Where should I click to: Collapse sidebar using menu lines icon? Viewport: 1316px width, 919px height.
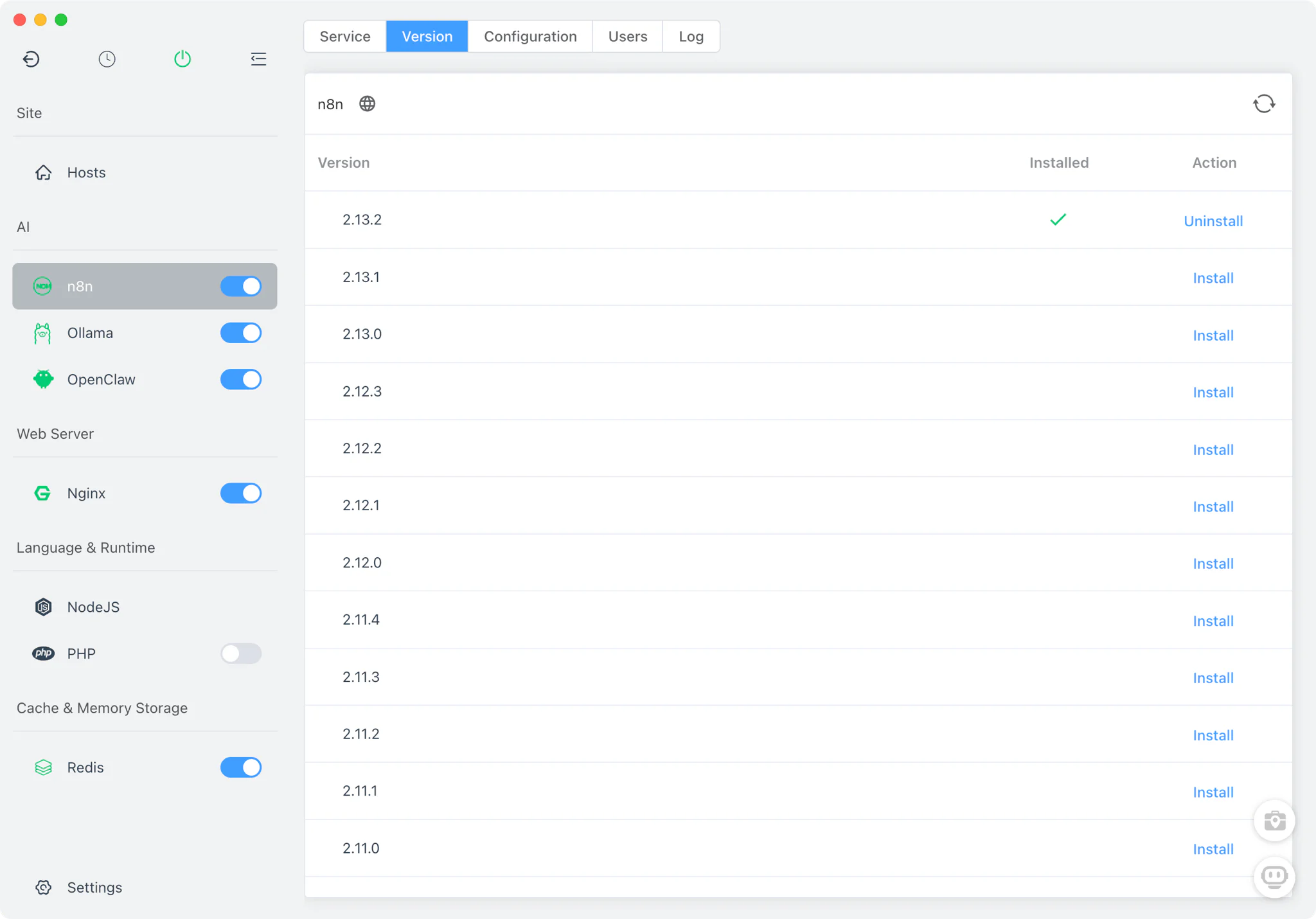point(258,59)
